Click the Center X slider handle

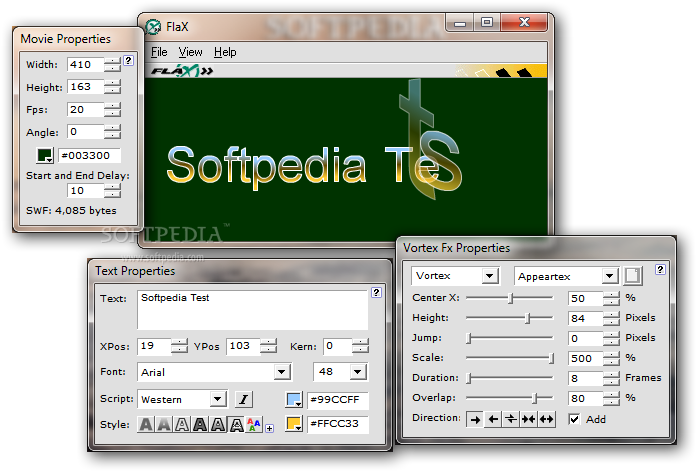coord(511,298)
